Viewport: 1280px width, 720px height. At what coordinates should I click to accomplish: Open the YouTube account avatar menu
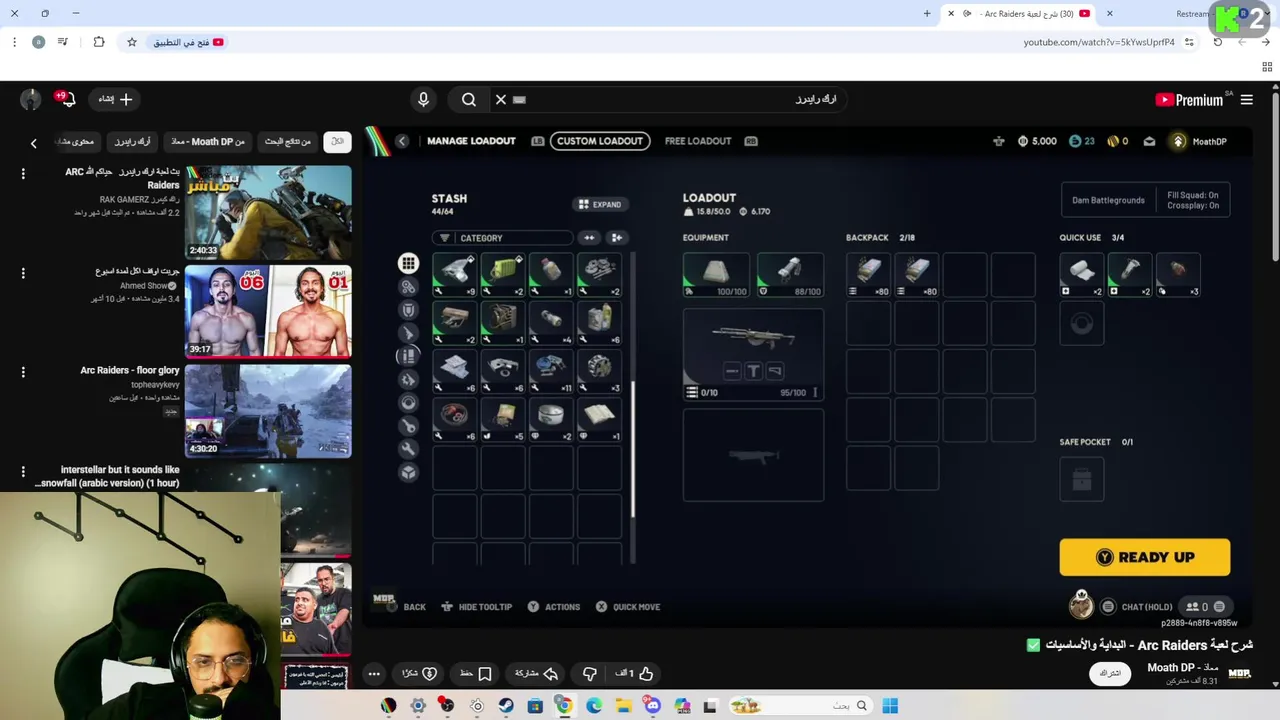pyautogui.click(x=31, y=99)
